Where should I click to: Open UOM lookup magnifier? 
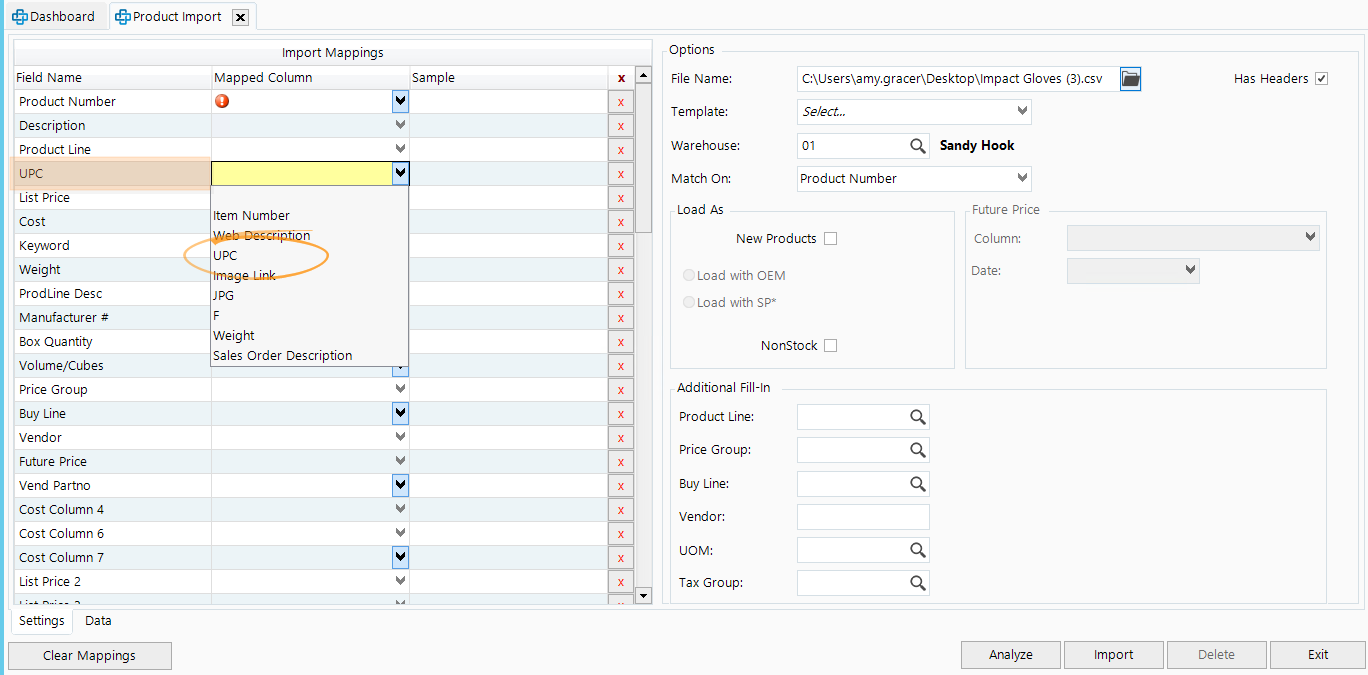[918, 550]
